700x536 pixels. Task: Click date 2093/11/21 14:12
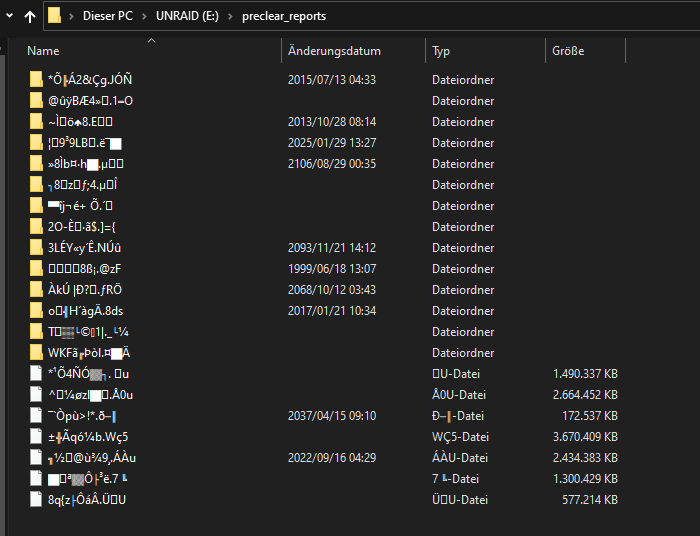332,248
